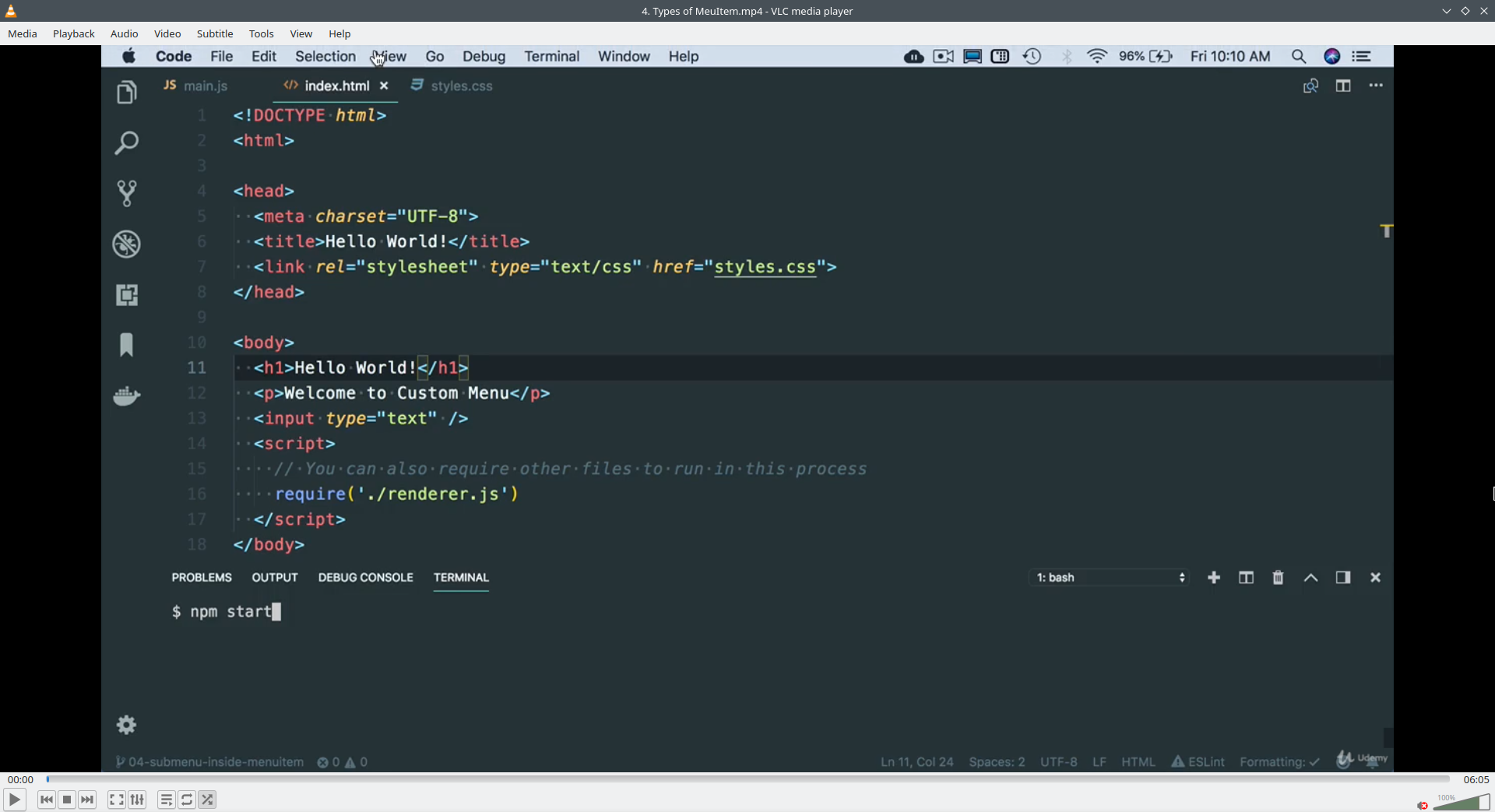Go to previous media in VLC
The height and width of the screenshot is (812, 1495).
[47, 800]
